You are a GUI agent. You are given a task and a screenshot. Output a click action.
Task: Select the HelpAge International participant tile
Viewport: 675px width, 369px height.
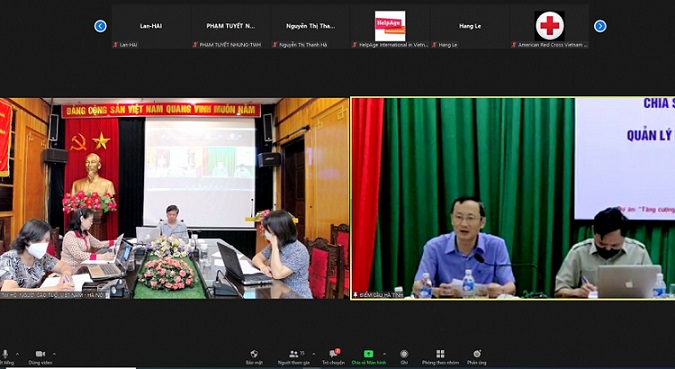[390, 26]
